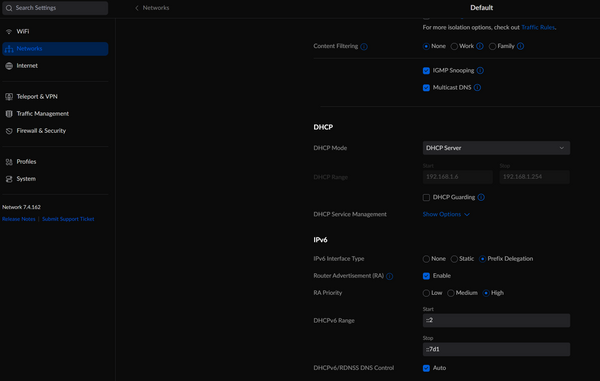
Task: Click the Router Advertisement info icon
Action: pyautogui.click(x=390, y=276)
